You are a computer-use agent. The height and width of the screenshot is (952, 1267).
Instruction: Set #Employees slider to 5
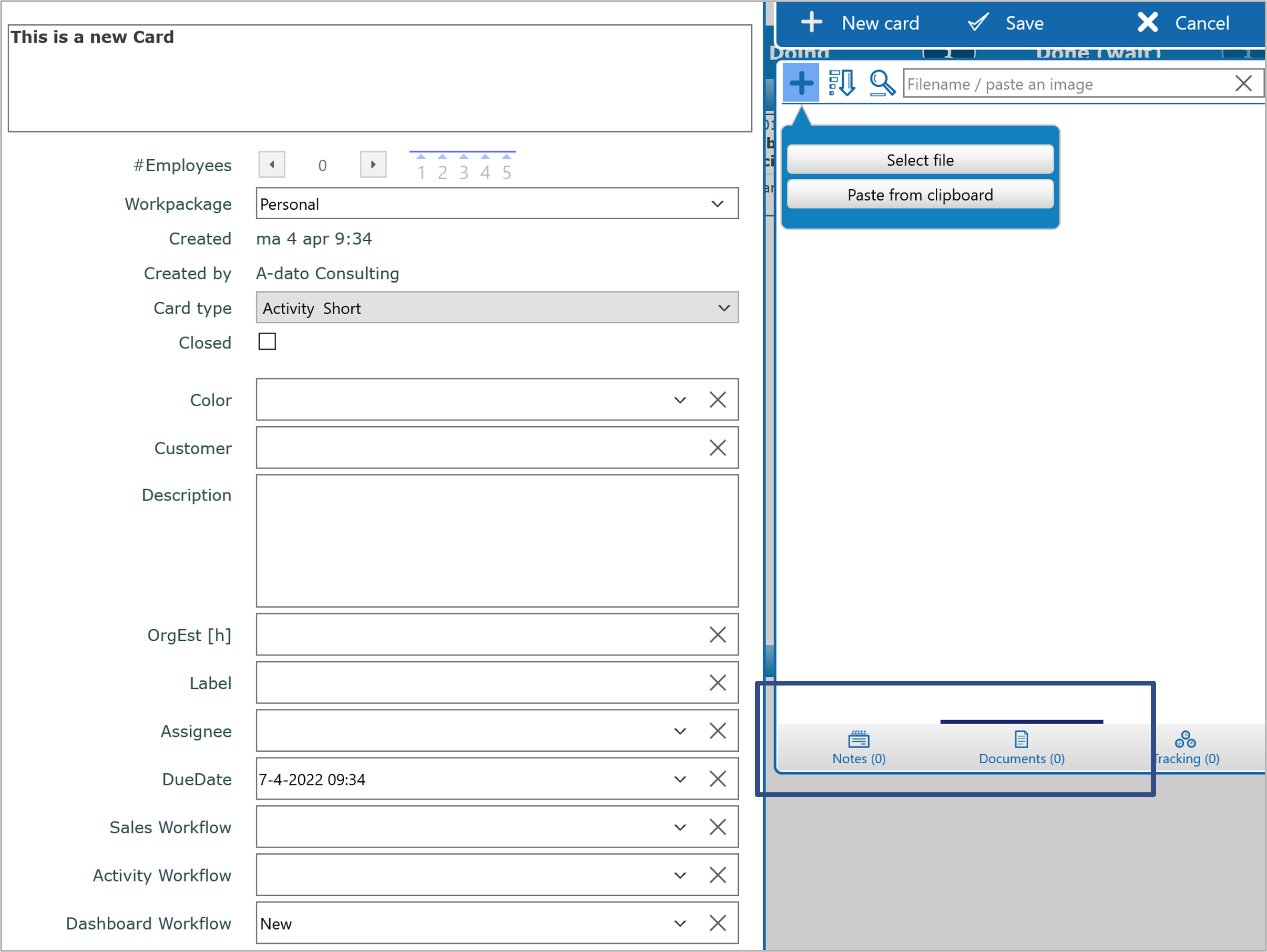(x=507, y=167)
